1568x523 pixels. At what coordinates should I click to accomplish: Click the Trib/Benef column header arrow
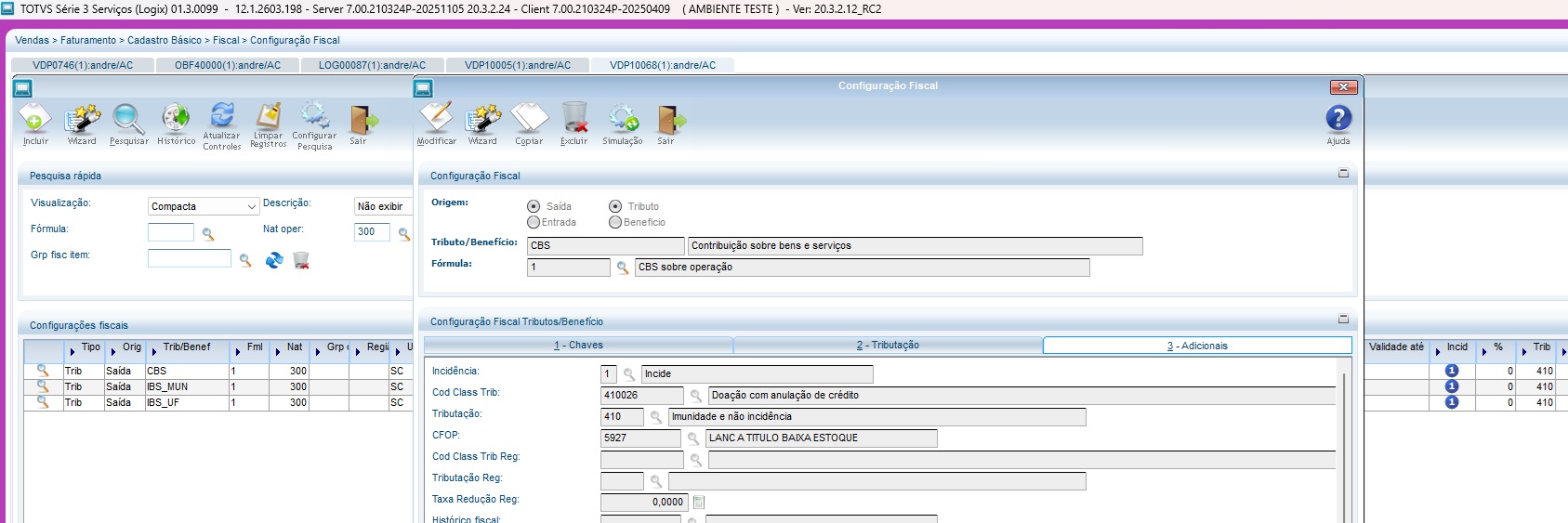point(153,351)
